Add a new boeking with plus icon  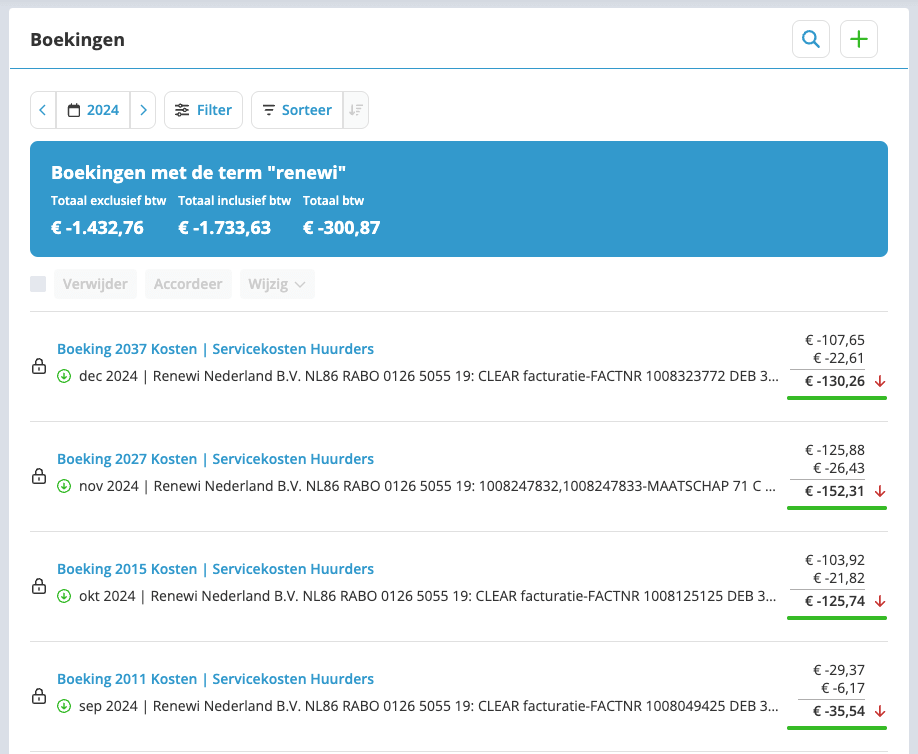coord(858,39)
